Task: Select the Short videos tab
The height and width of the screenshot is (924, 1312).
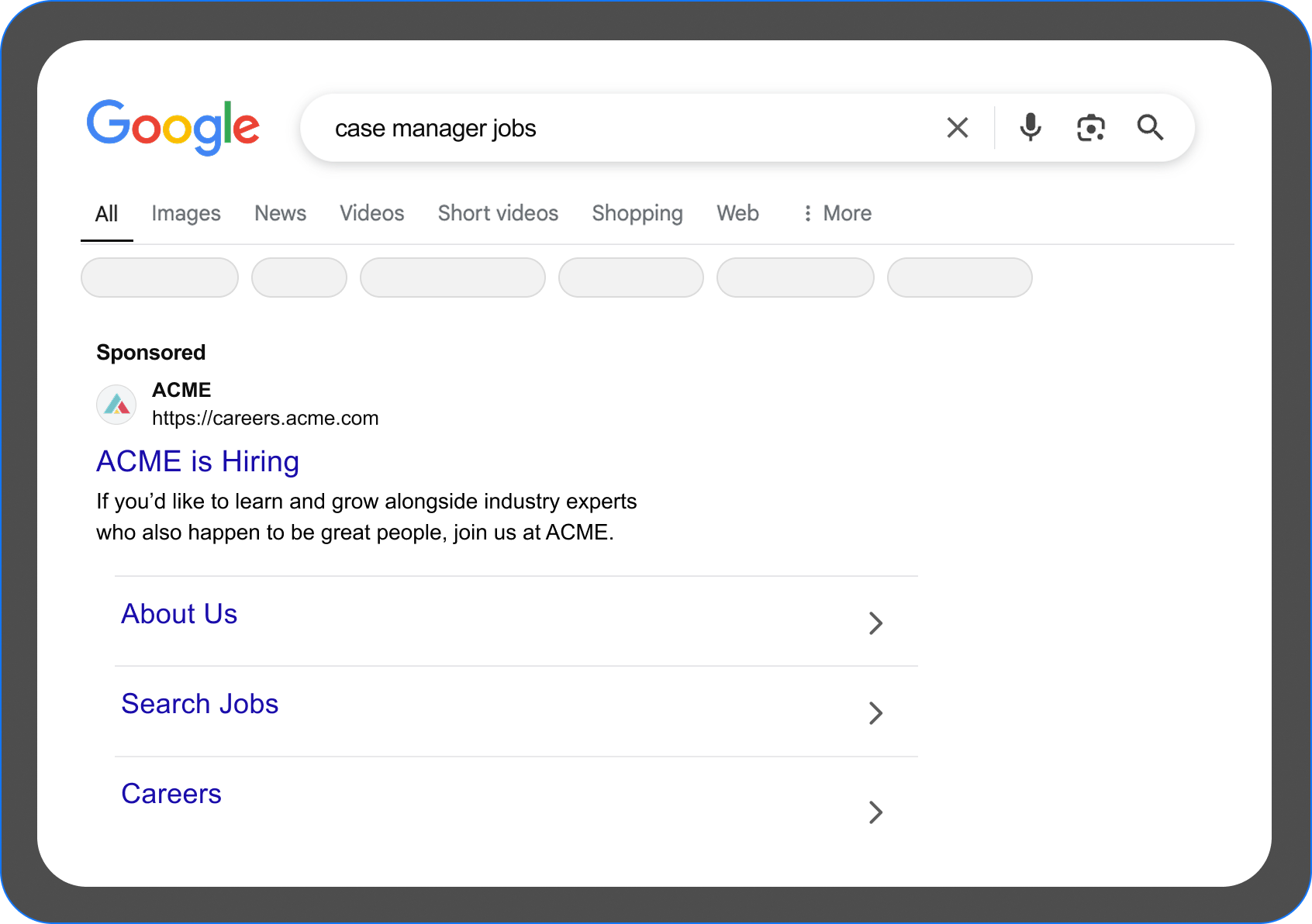Action: (x=498, y=213)
